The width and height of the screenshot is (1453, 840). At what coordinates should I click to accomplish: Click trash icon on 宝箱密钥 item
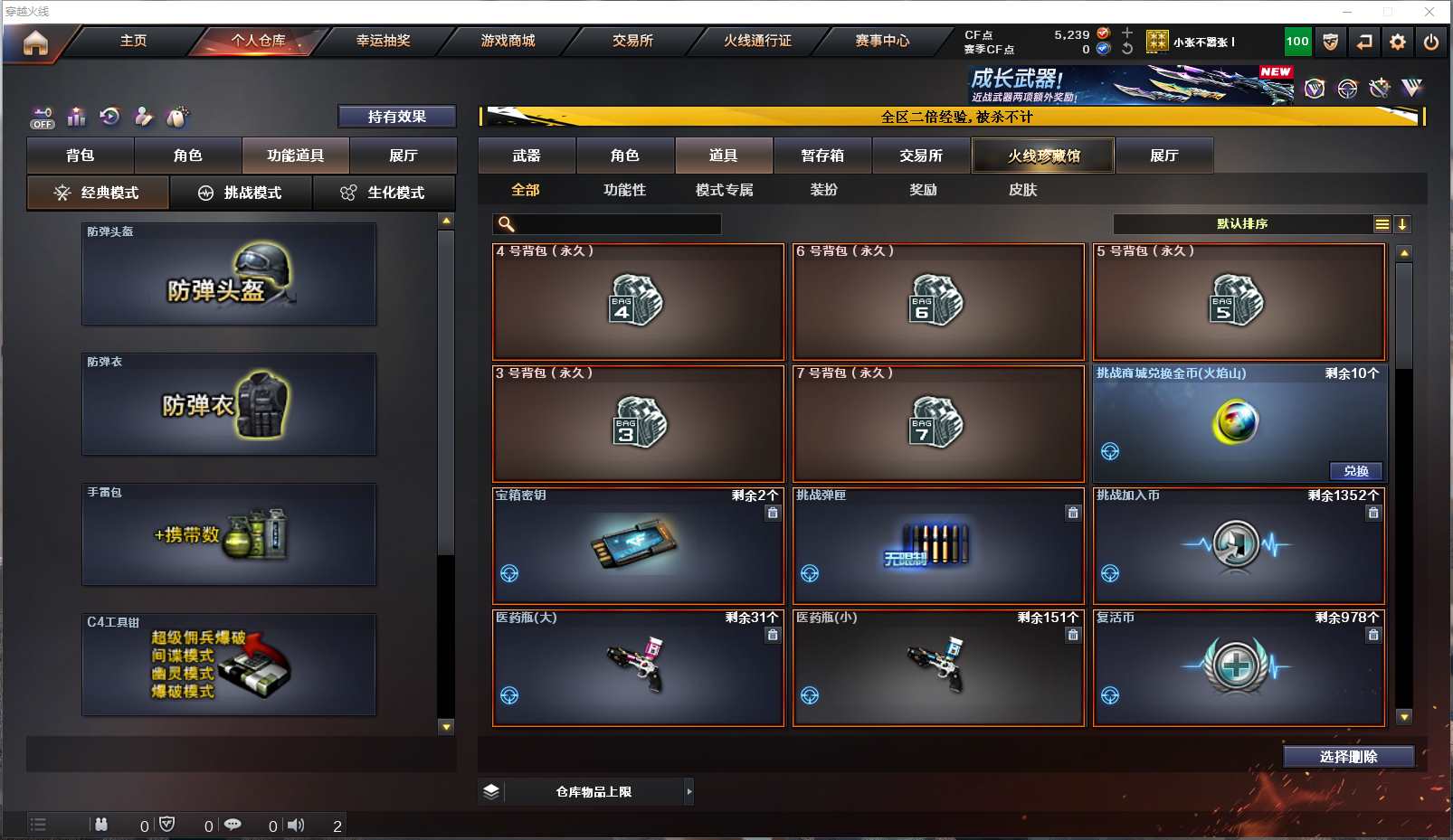773,513
